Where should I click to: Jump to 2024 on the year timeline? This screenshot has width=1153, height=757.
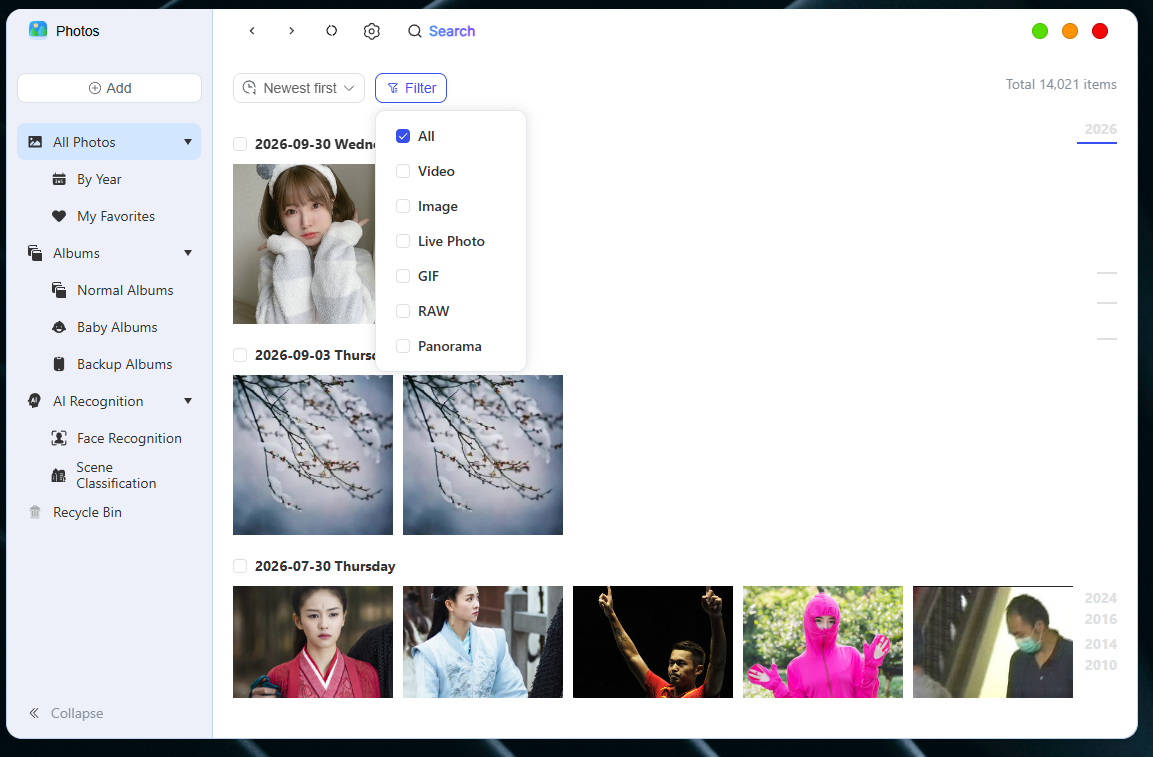tap(1101, 598)
